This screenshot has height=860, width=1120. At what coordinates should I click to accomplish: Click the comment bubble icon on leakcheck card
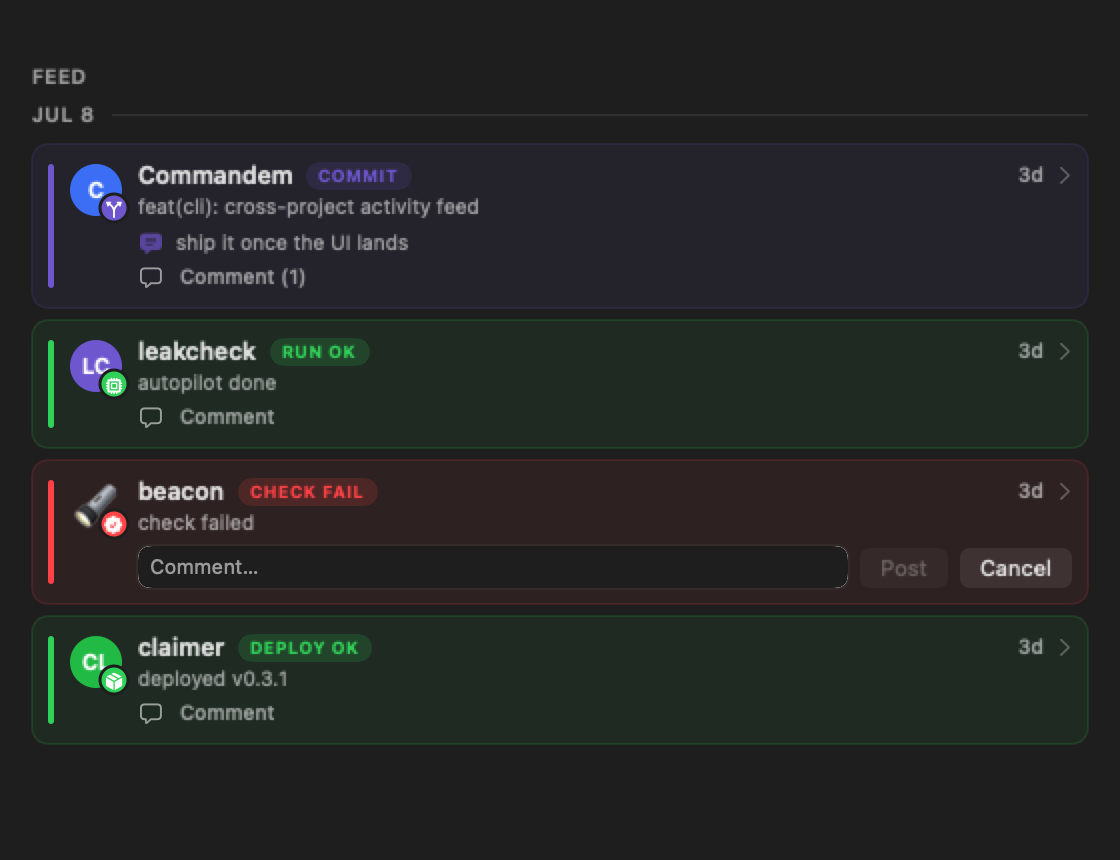[151, 417]
